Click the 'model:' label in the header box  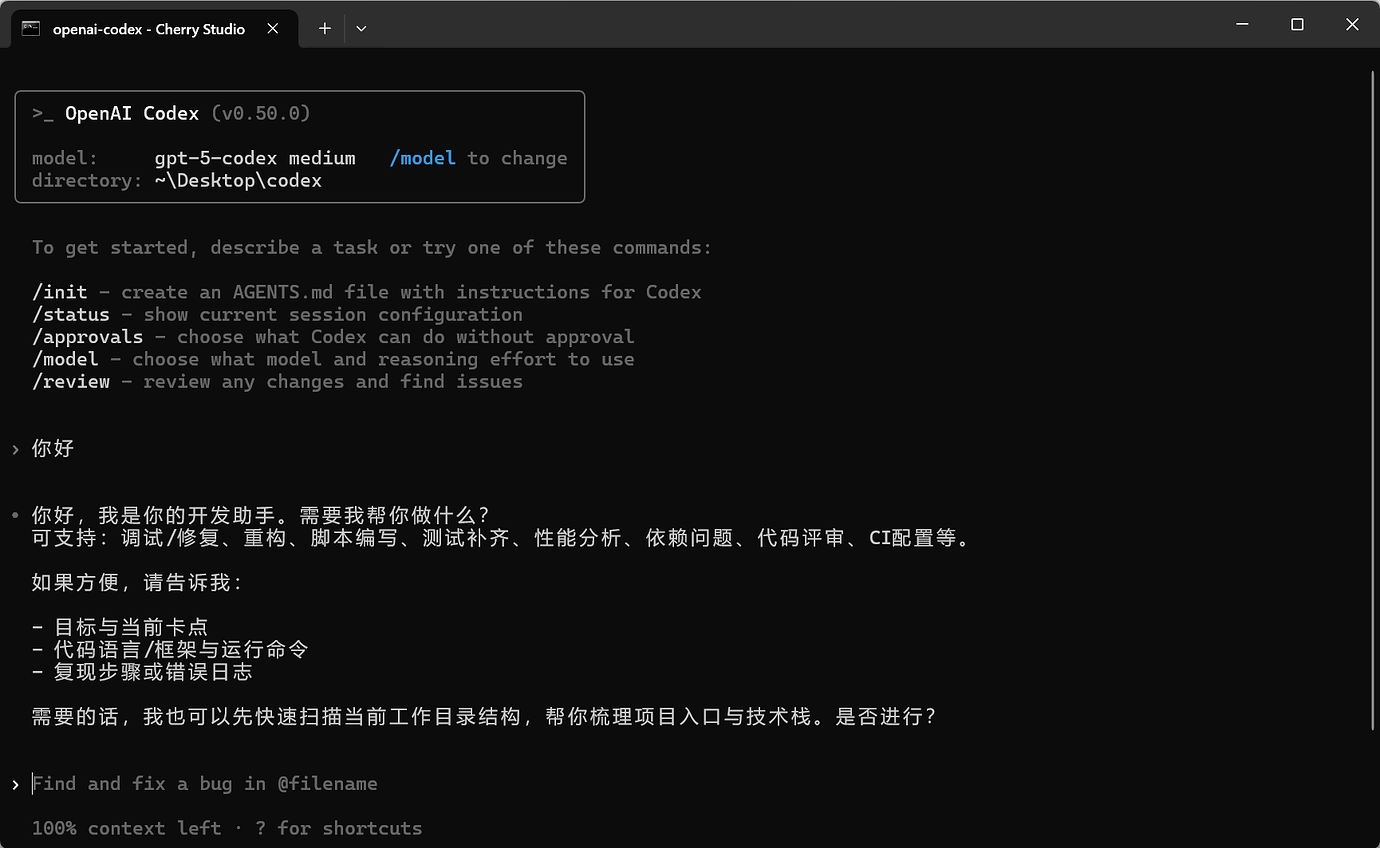click(65, 158)
